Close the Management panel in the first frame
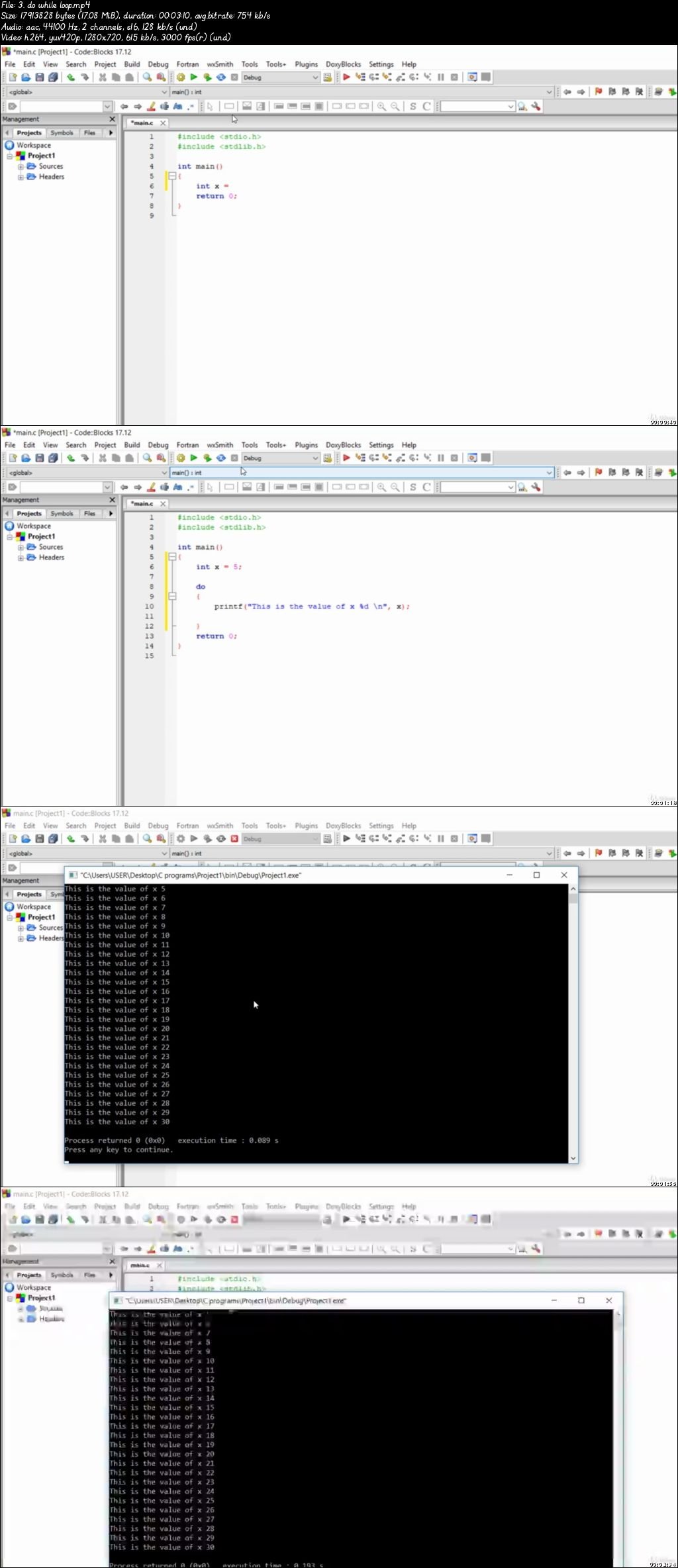The image size is (678, 1568). tap(112, 119)
